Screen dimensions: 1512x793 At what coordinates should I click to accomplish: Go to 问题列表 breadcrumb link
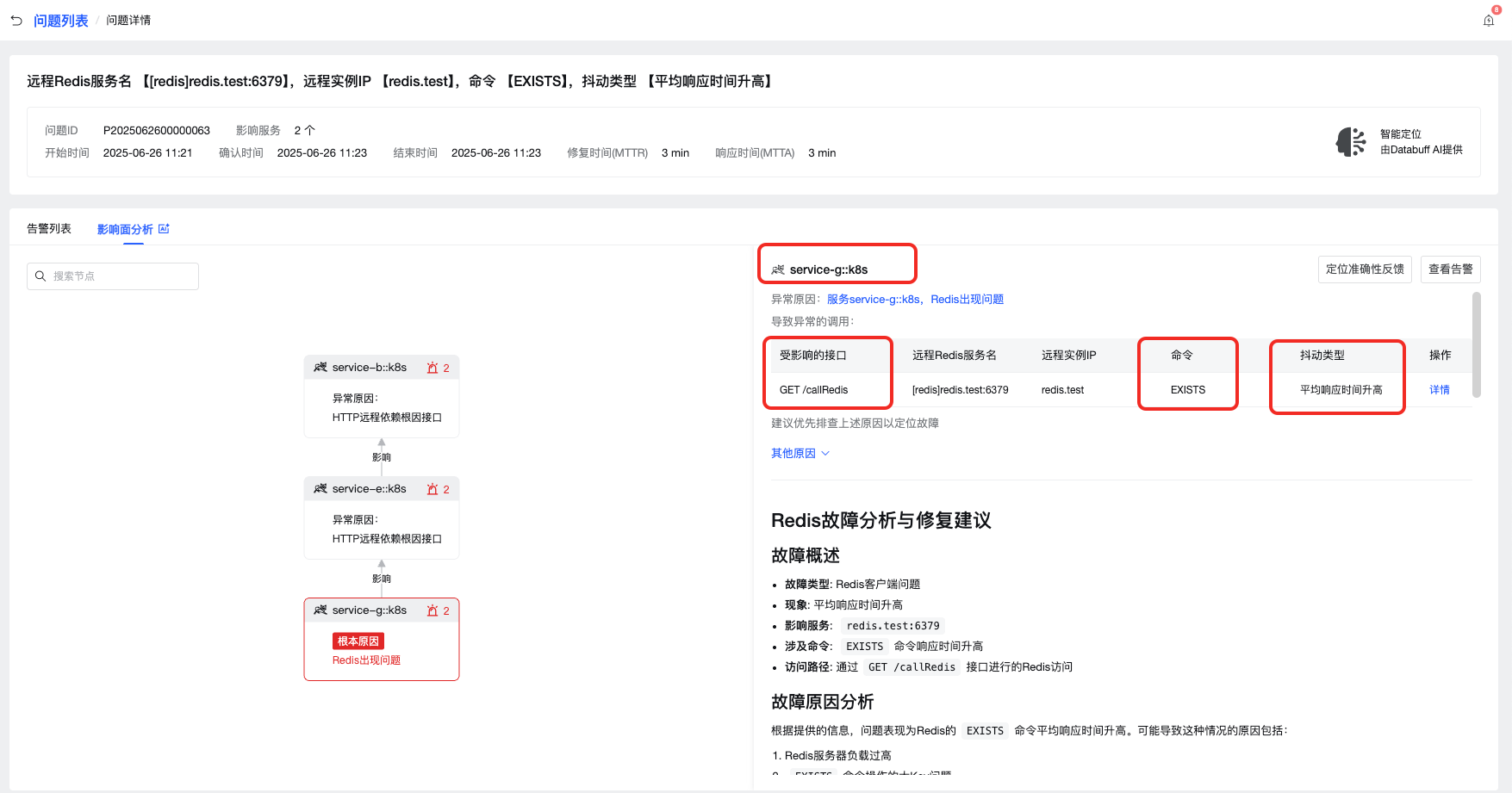60,21
